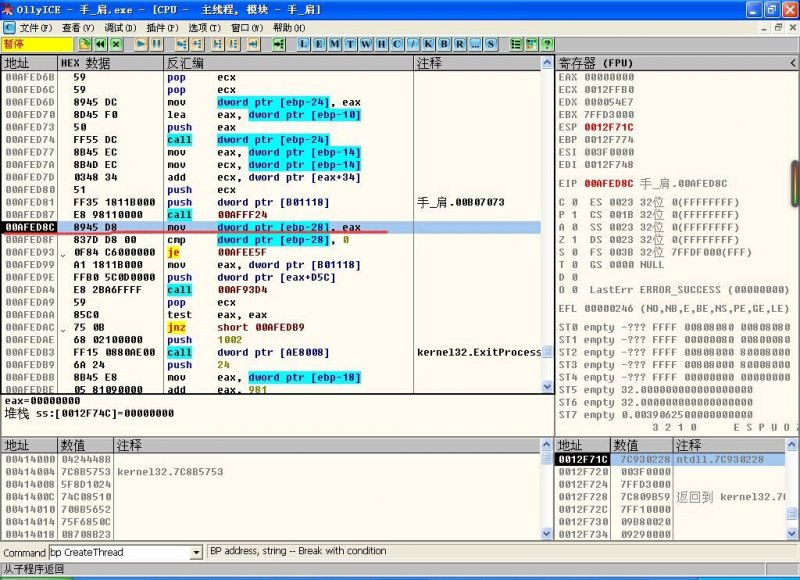
Task: Toggle the Z zero flag value
Action: (574, 241)
